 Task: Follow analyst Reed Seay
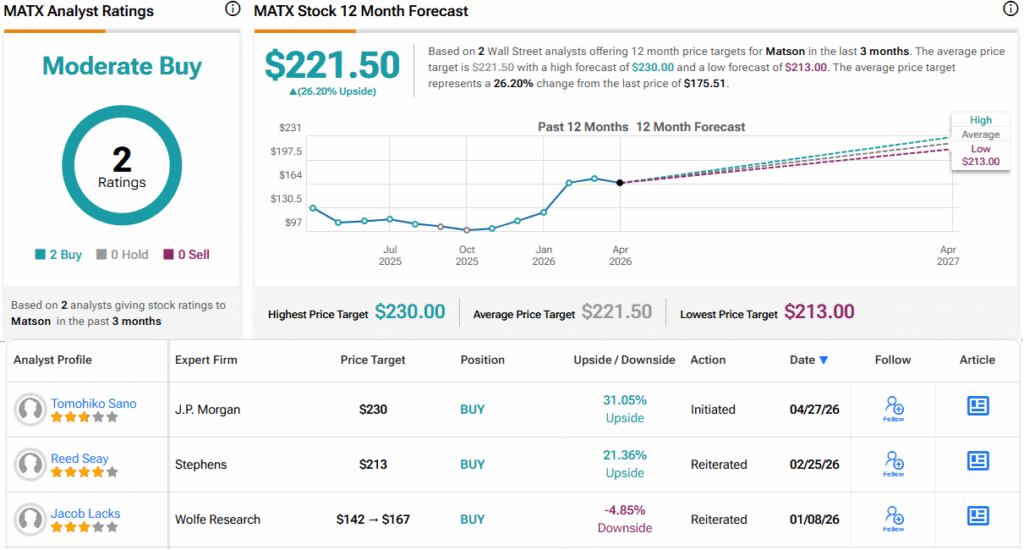pos(893,464)
